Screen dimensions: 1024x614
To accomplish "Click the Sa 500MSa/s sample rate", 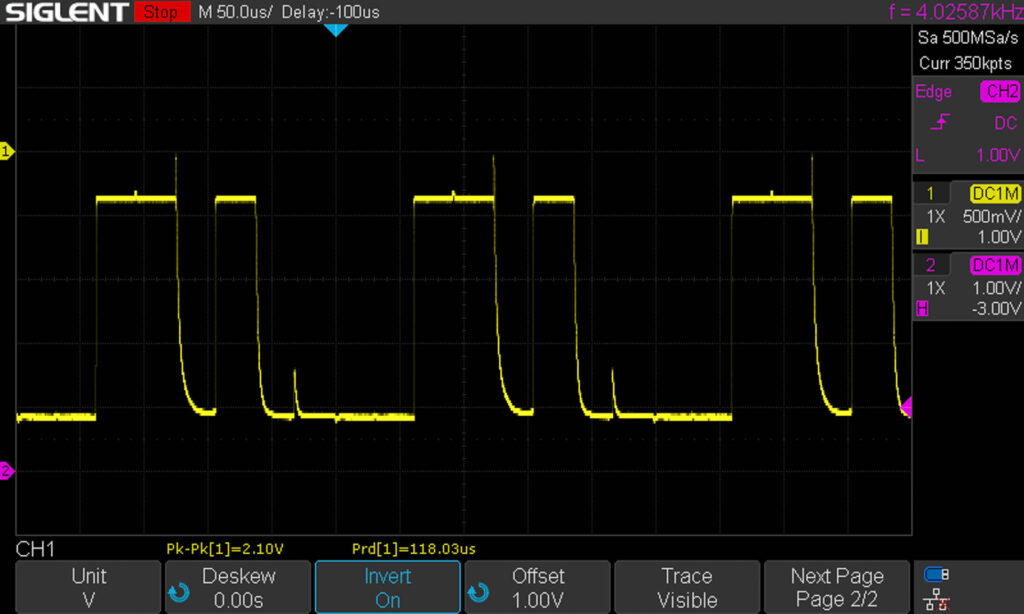I will tap(968, 38).
